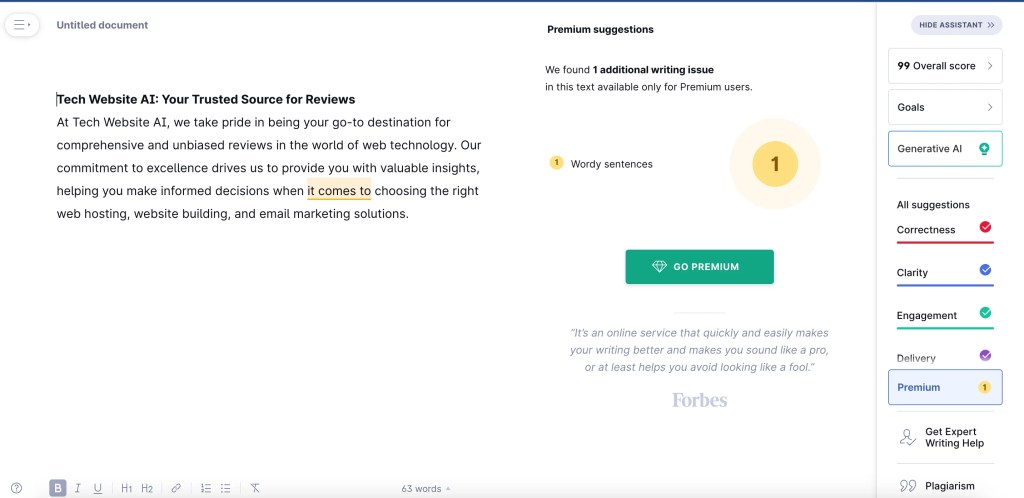Viewport: 1024px width, 498px height.
Task: Open the Goals panel
Action: [x=945, y=107]
